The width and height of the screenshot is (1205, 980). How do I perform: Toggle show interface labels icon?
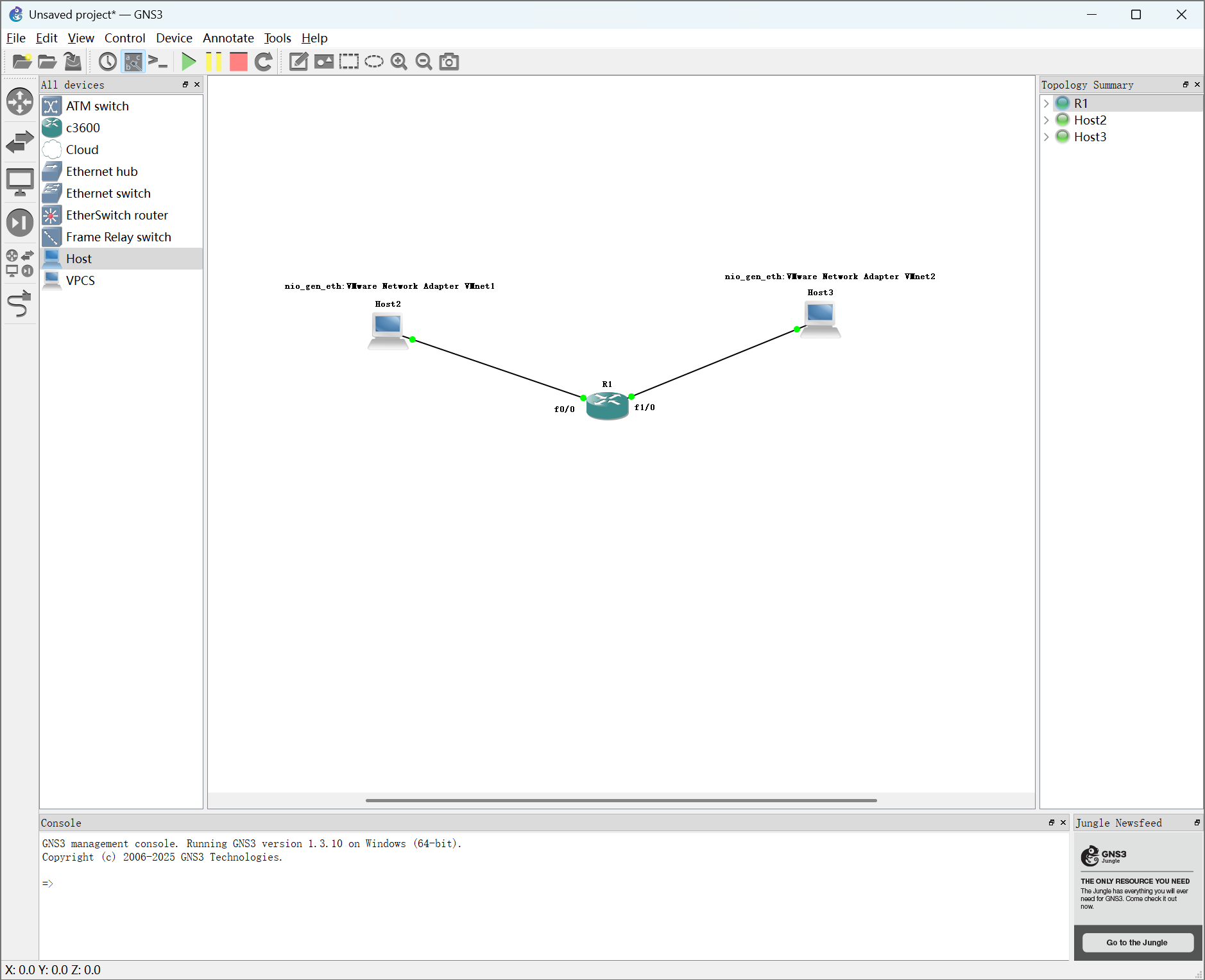coord(133,62)
